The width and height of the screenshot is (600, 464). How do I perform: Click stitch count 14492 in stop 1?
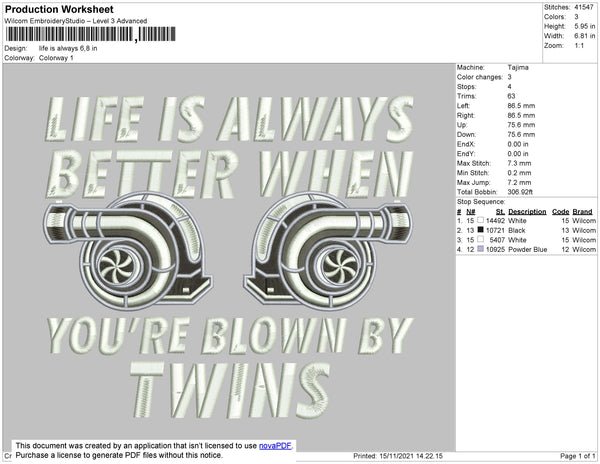pyautogui.click(x=495, y=221)
